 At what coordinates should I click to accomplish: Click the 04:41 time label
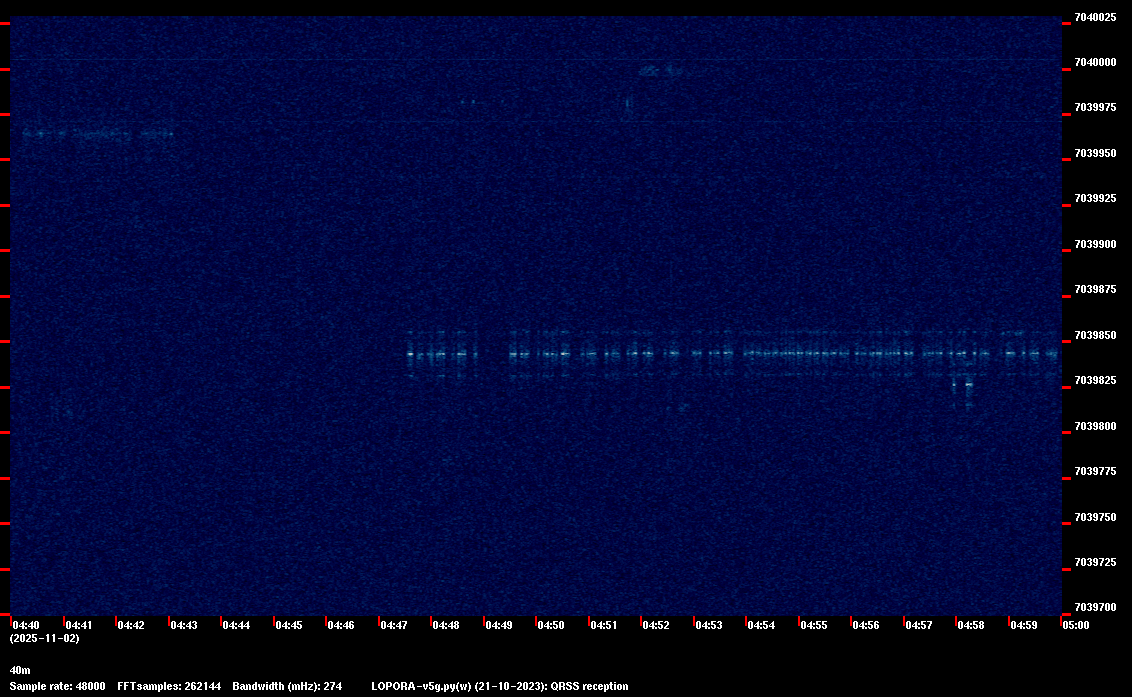79,625
